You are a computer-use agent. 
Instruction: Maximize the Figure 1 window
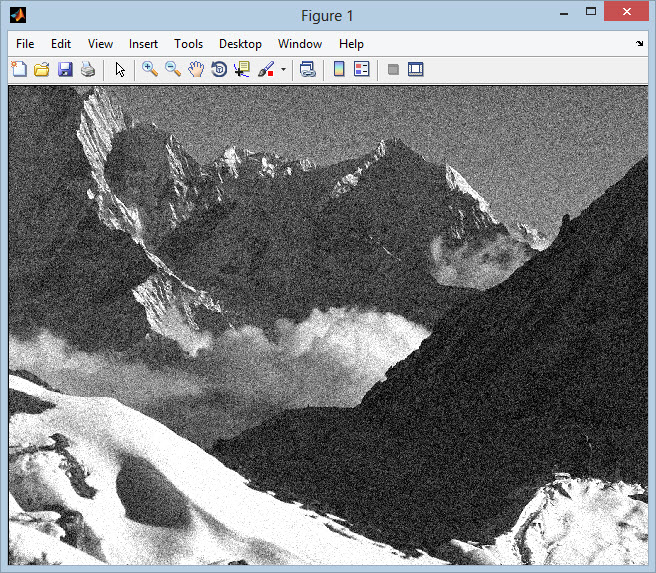point(591,12)
